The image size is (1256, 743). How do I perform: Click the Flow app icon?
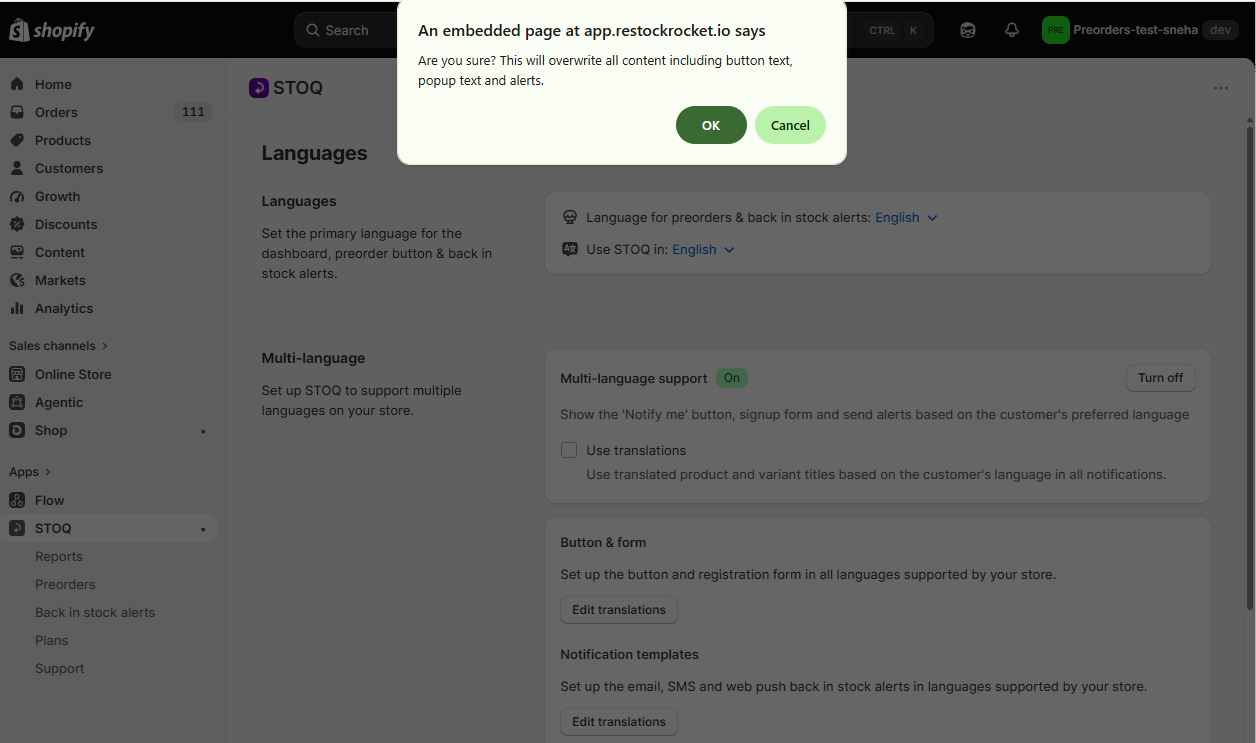tap(17, 500)
